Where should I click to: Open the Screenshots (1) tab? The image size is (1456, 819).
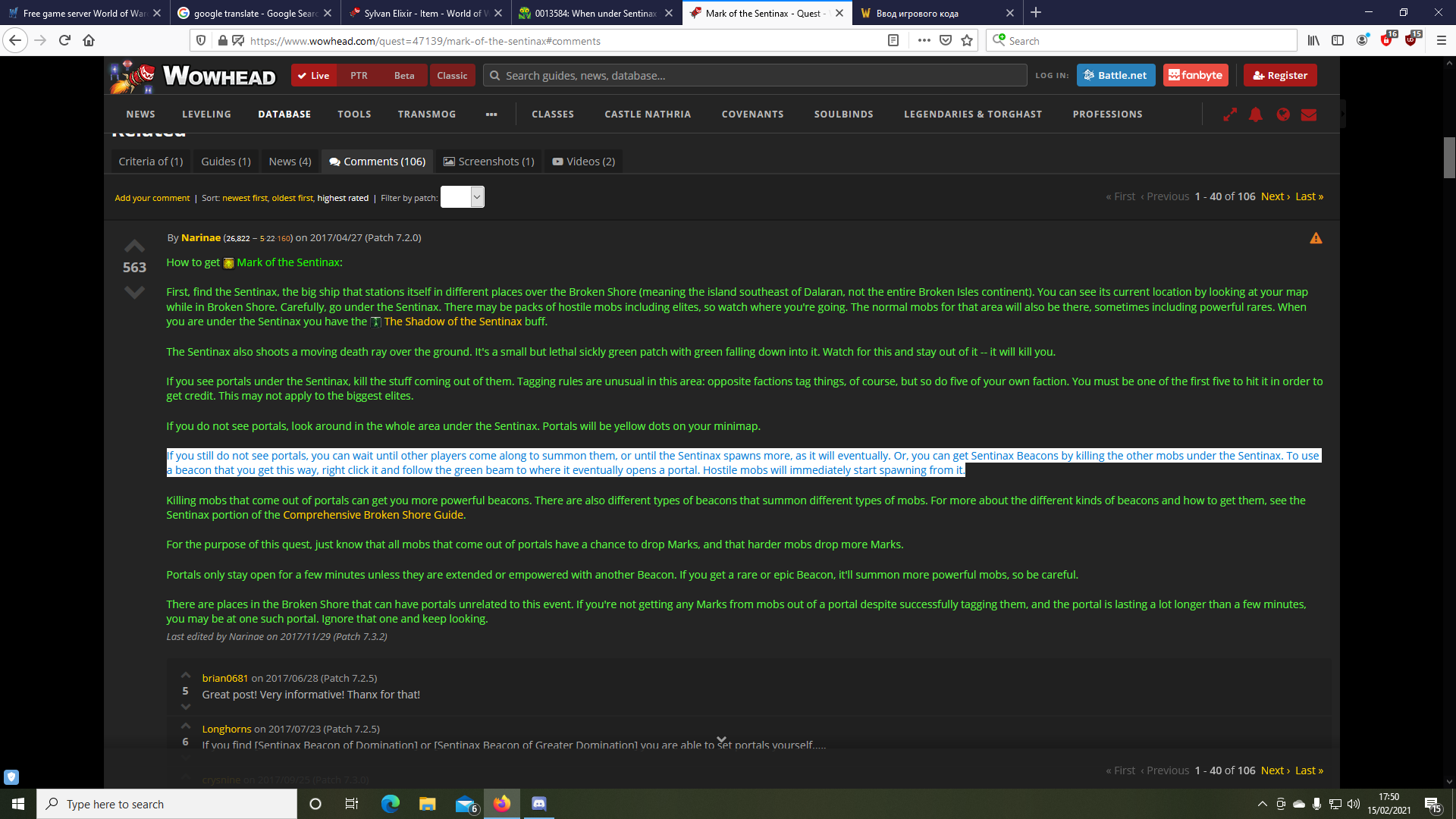pyautogui.click(x=489, y=162)
